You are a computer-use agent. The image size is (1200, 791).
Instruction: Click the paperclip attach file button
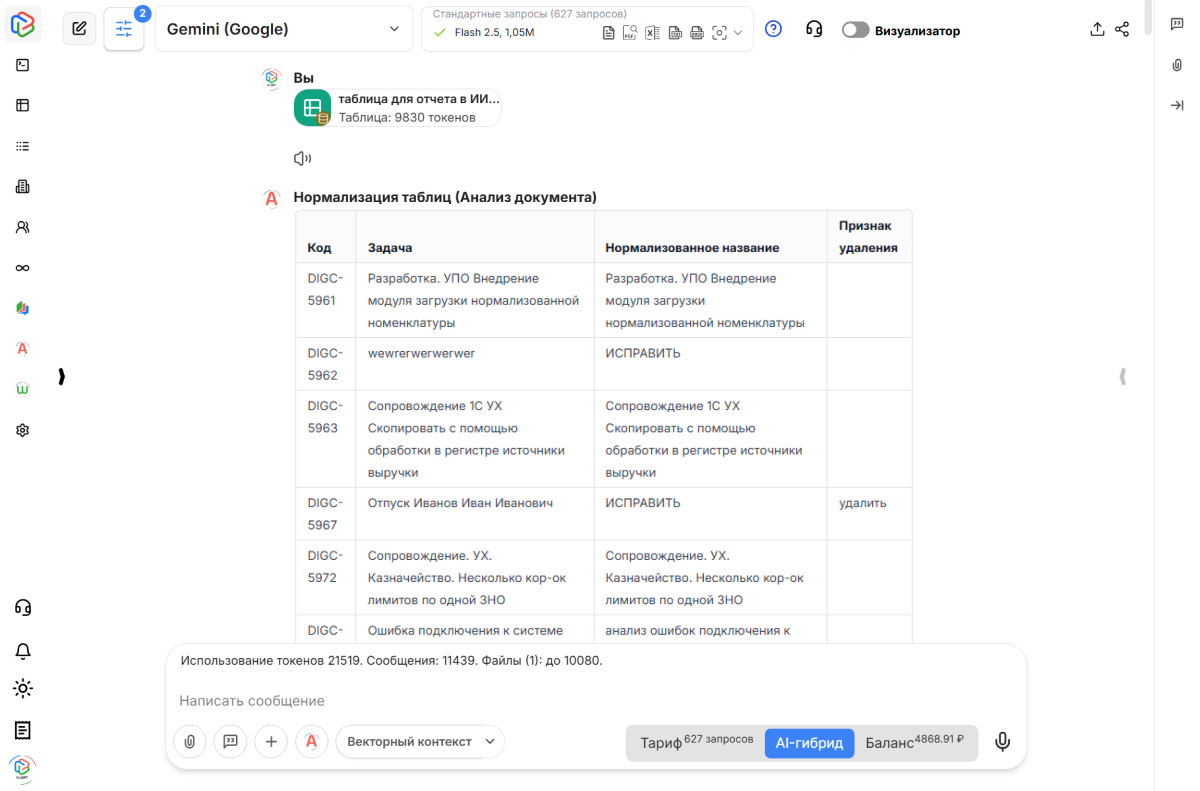pyautogui.click(x=190, y=741)
